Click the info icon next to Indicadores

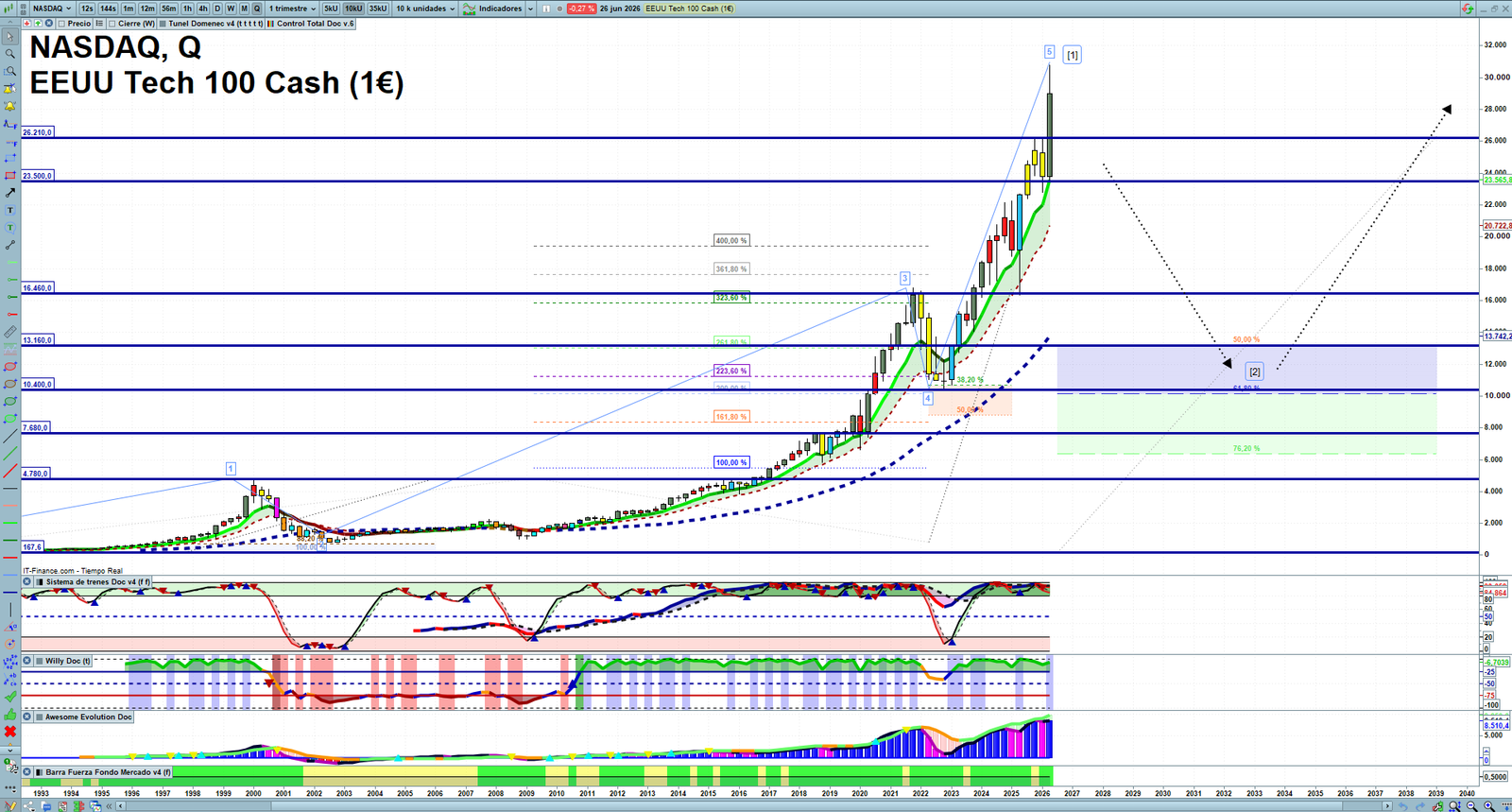click(x=545, y=9)
